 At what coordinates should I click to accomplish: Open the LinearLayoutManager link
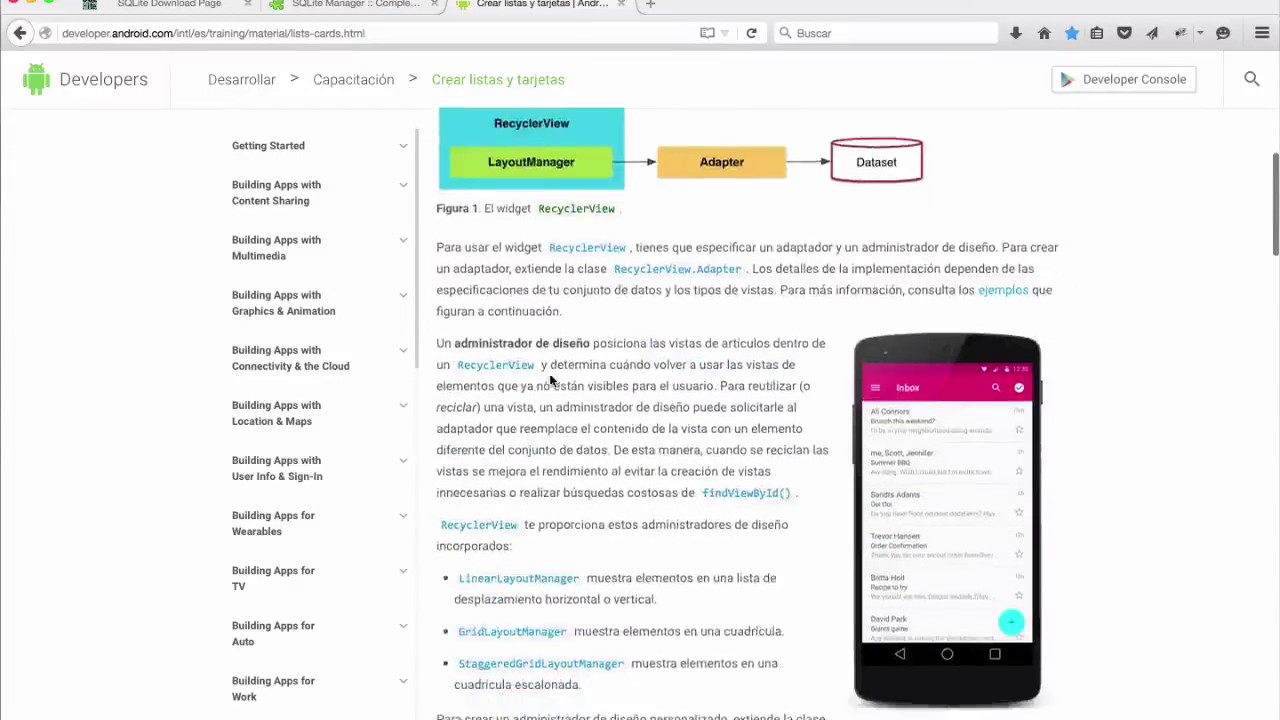click(519, 578)
